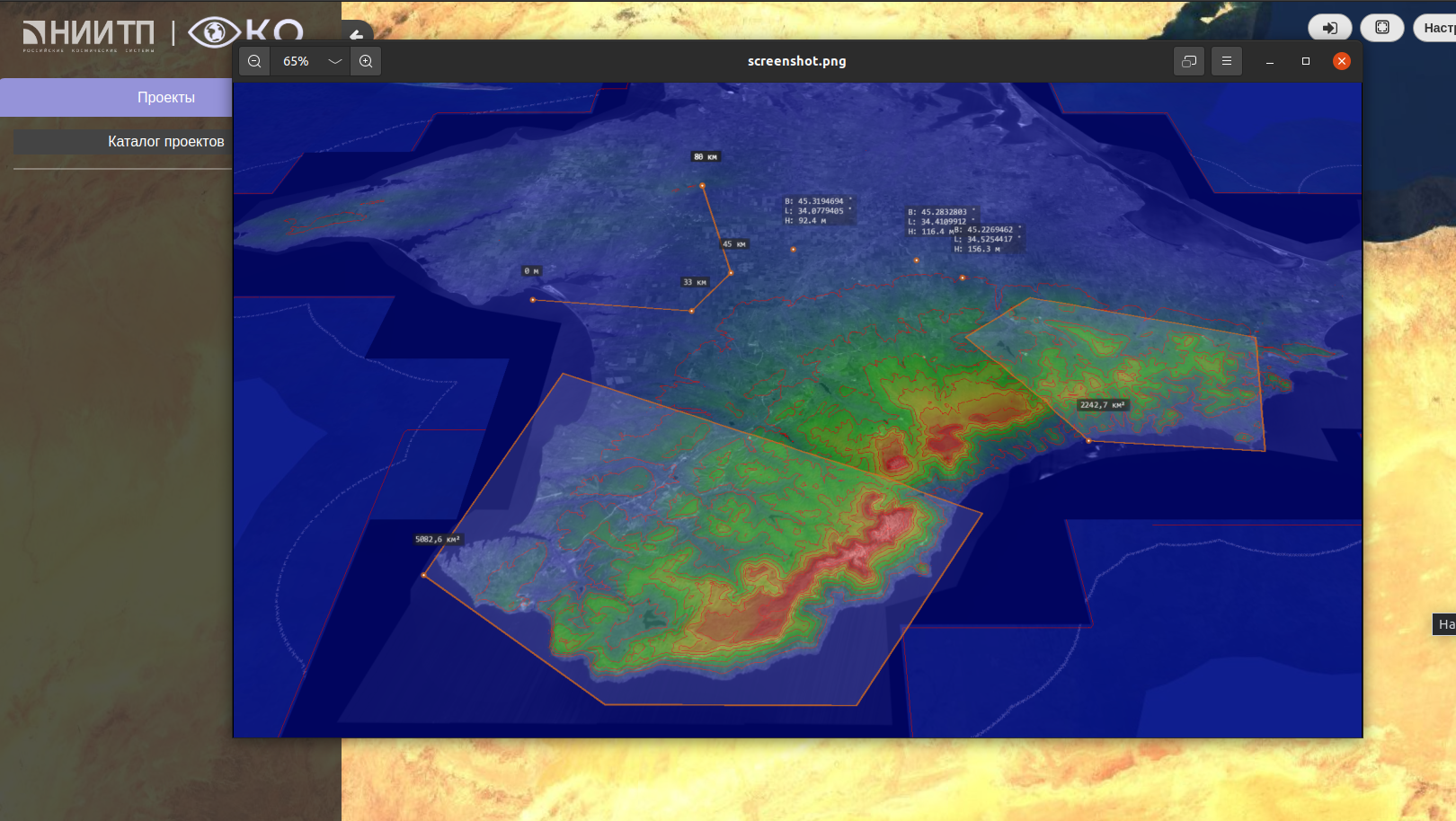Zoom out the image viewer
Viewport: 1456px width, 821px height.
point(254,61)
